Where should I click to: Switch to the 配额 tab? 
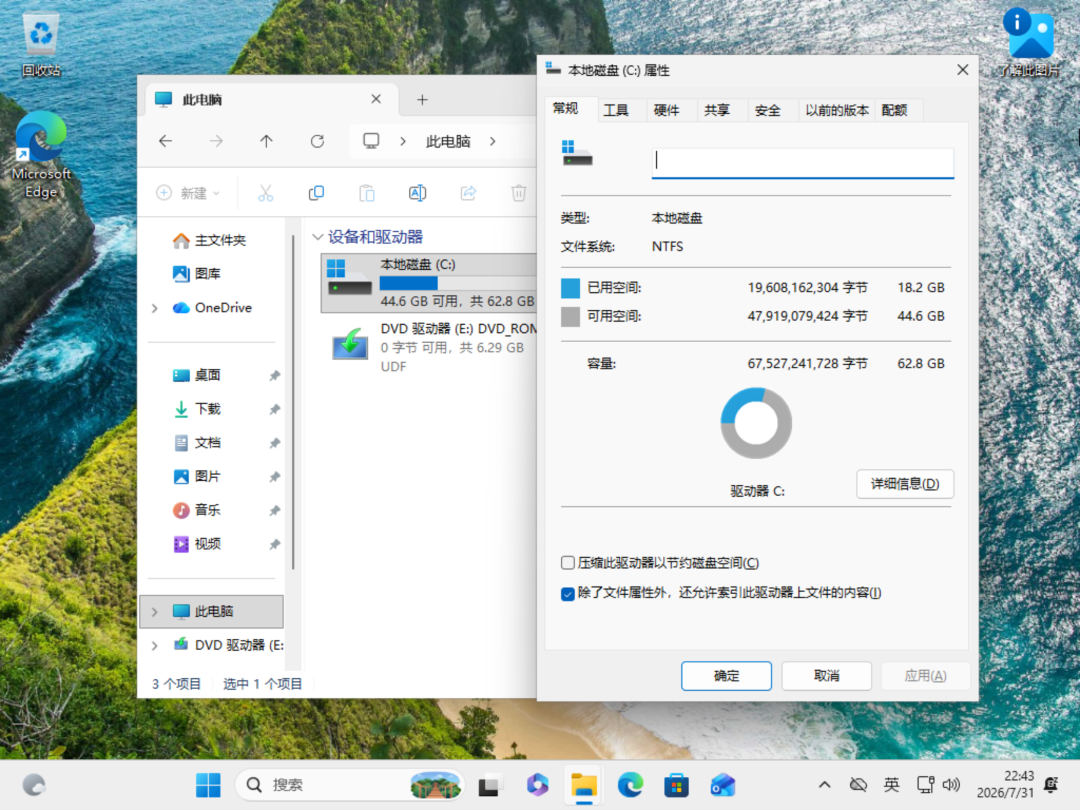[x=894, y=110]
